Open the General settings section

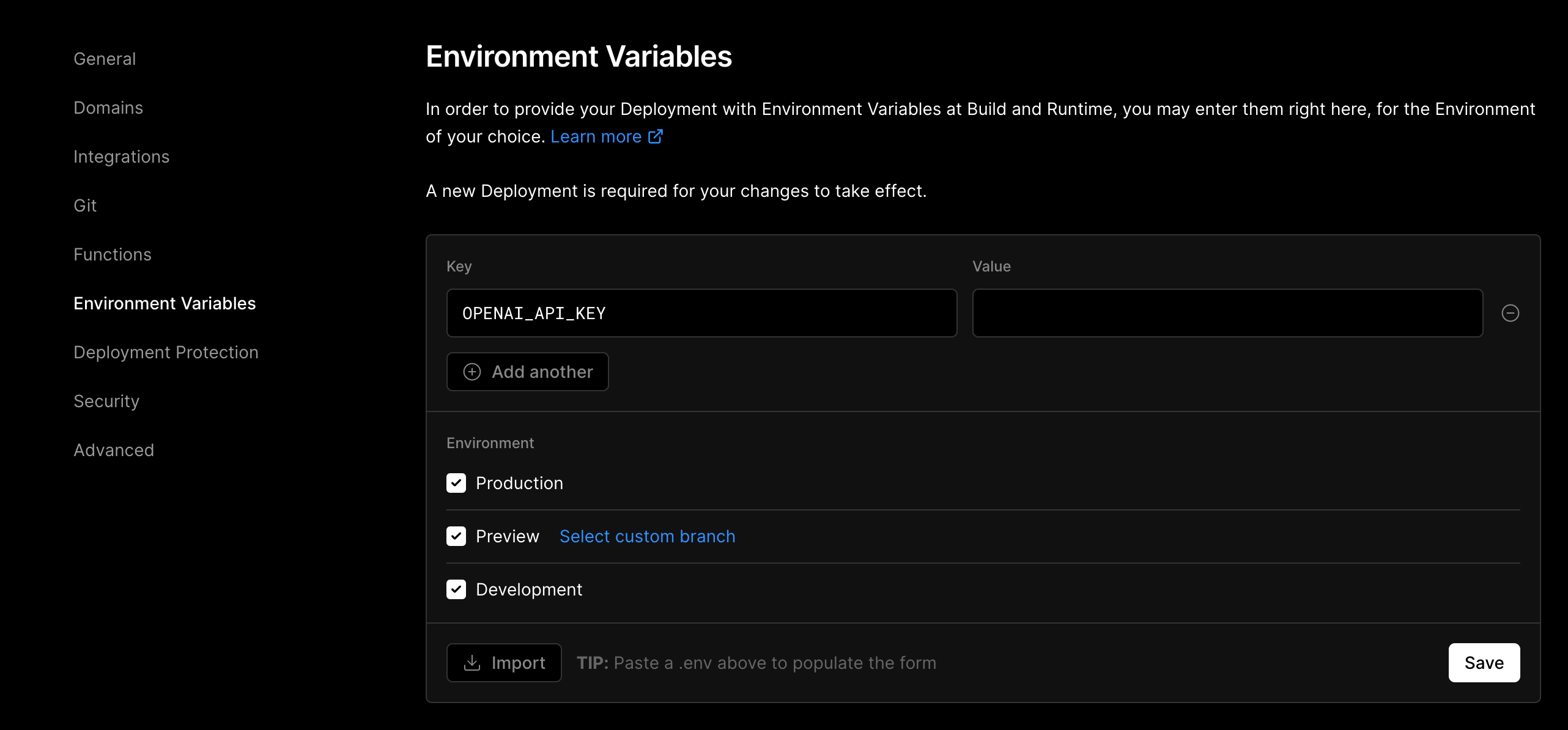(105, 59)
